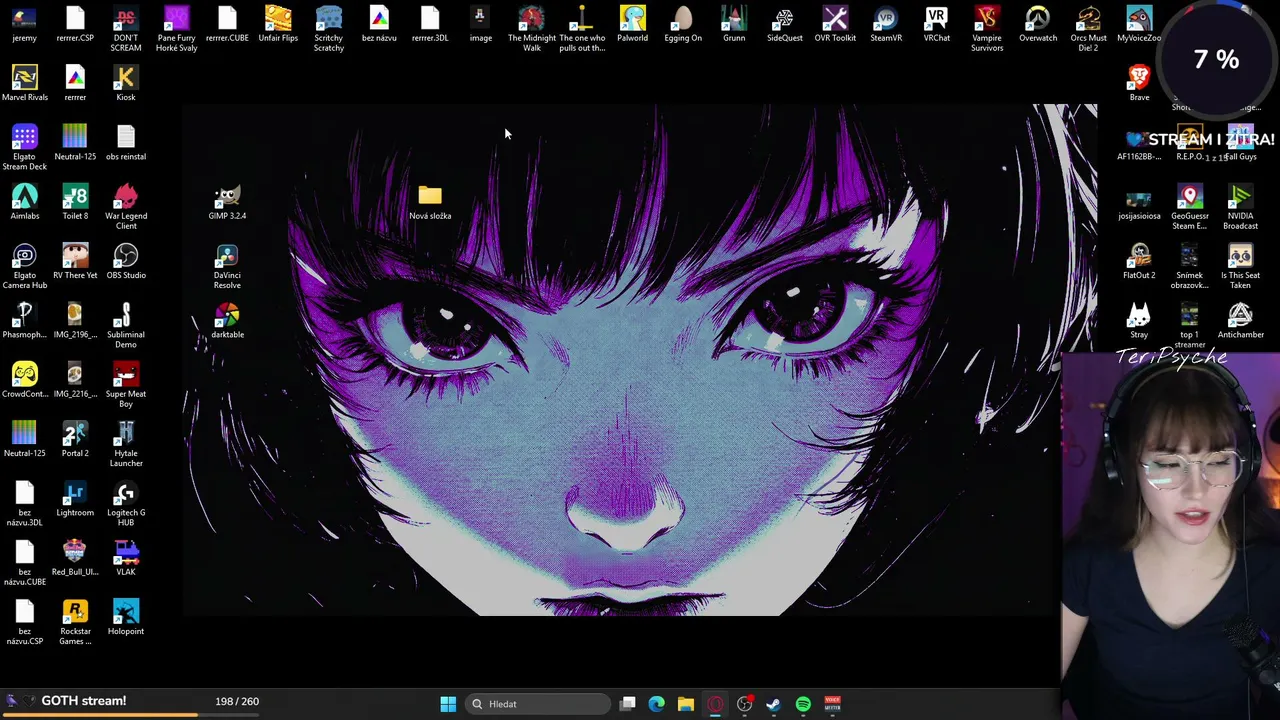The height and width of the screenshot is (720, 1280).
Task: Select the rerrrer.CUBE file icon
Action: [x=227, y=25]
